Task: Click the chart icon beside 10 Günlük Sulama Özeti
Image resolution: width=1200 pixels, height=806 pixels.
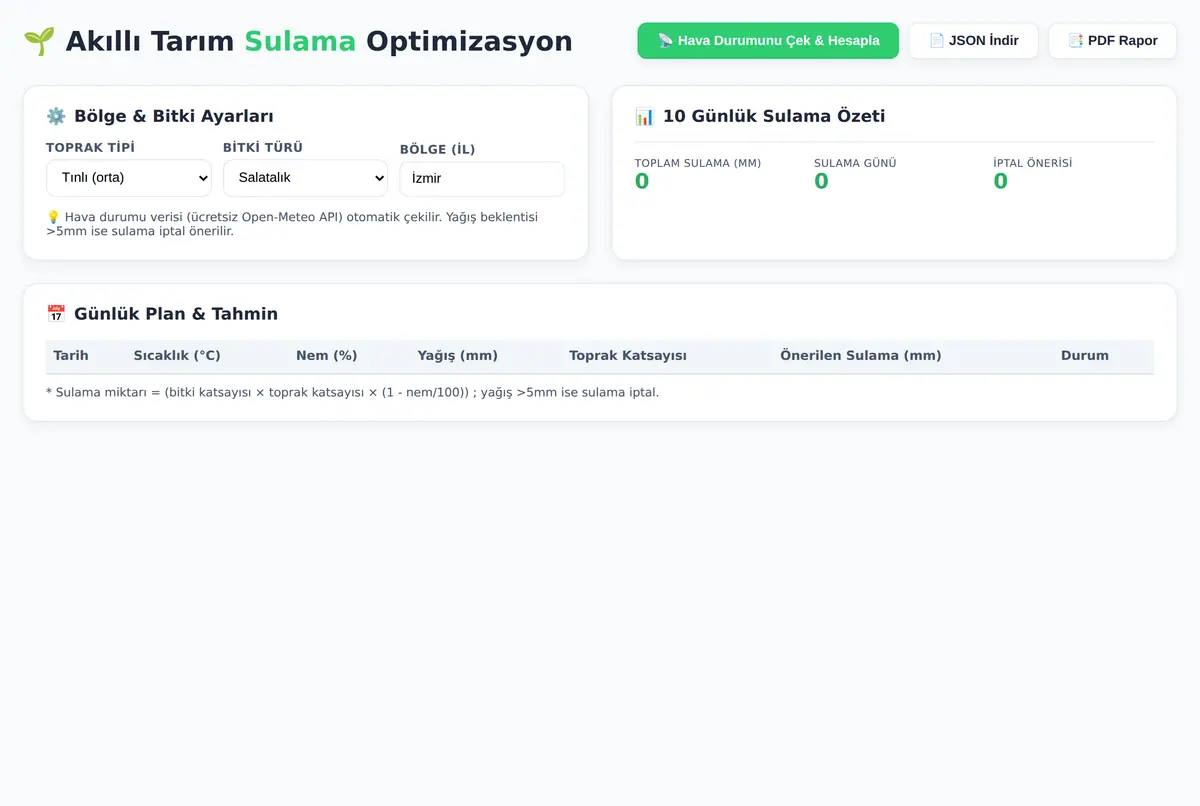Action: click(645, 116)
